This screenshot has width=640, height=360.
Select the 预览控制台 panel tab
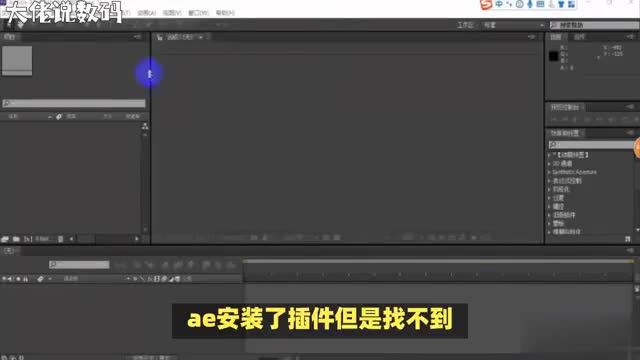coord(564,107)
